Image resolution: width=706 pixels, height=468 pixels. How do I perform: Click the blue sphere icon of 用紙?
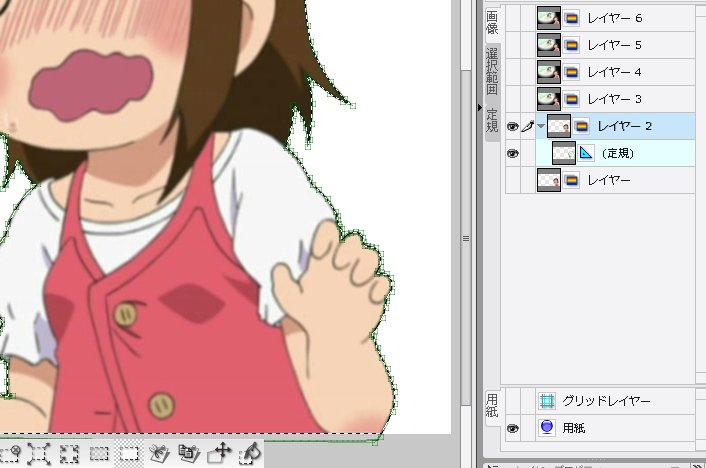point(547,427)
